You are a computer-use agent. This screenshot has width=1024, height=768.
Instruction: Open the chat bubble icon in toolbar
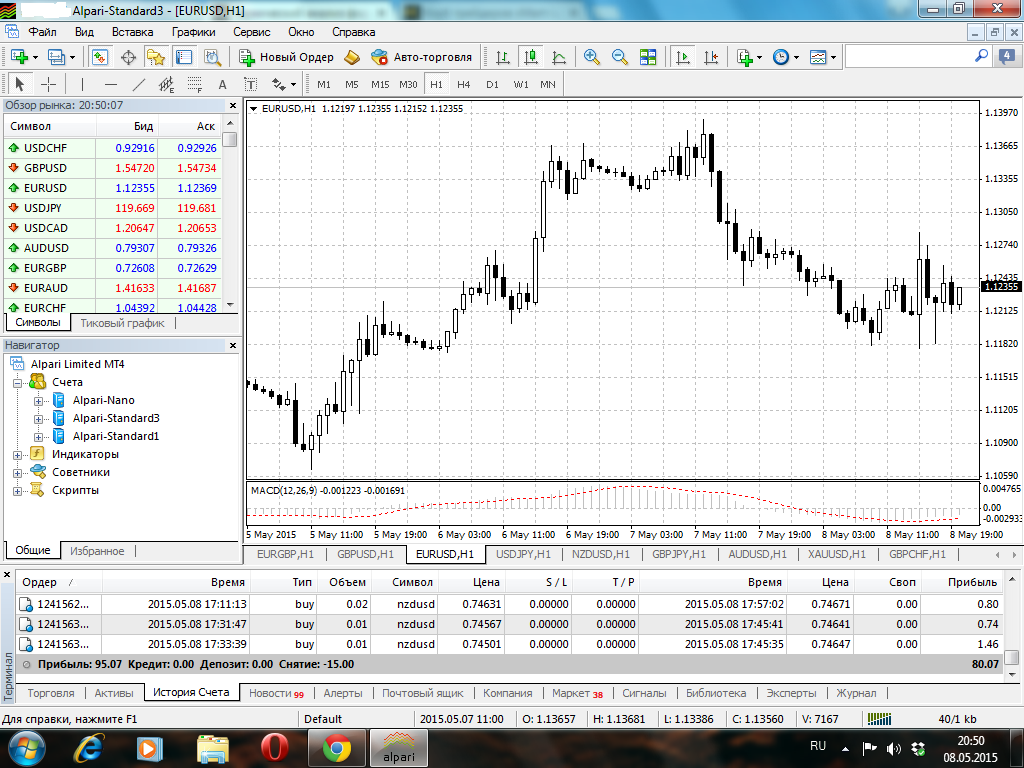click(x=1006, y=57)
